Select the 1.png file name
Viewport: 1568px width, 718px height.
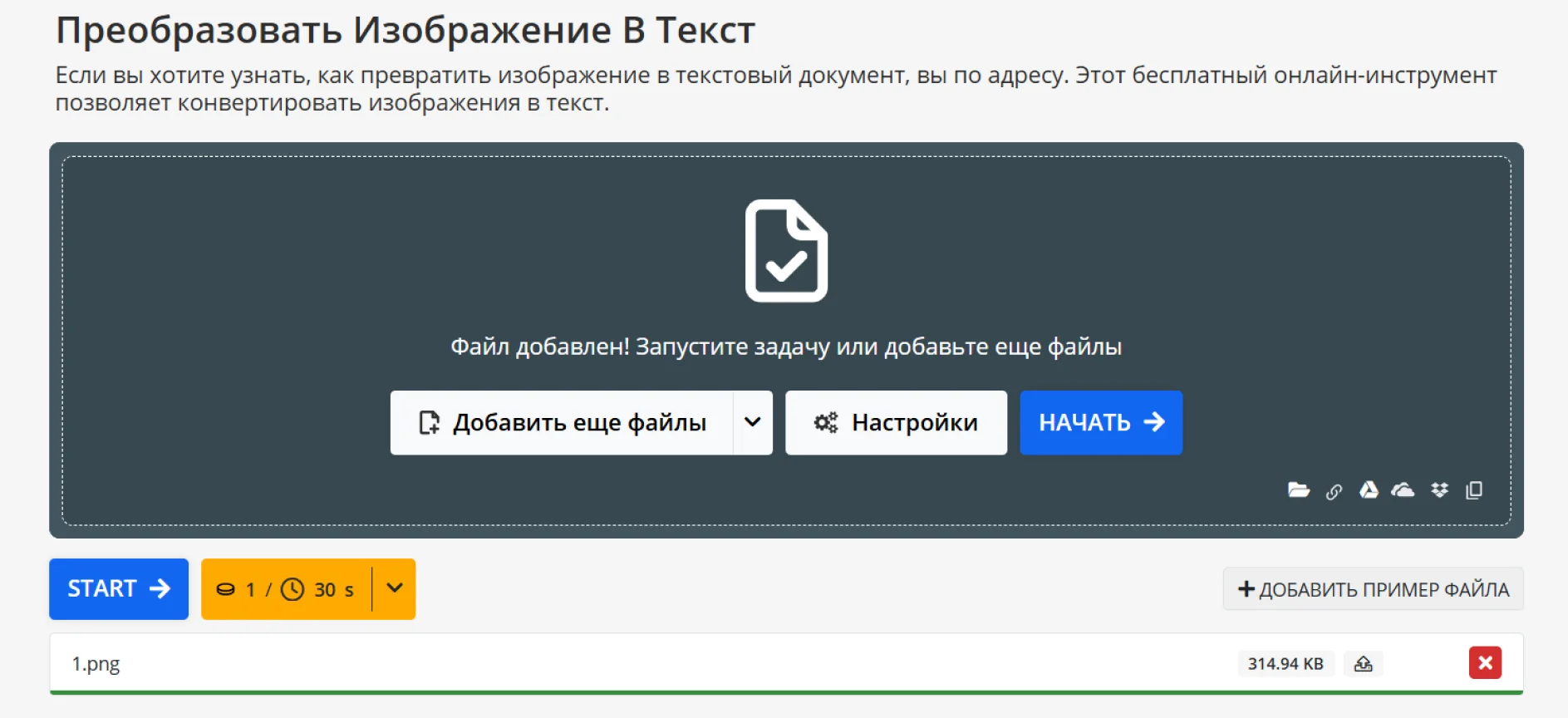pos(96,664)
